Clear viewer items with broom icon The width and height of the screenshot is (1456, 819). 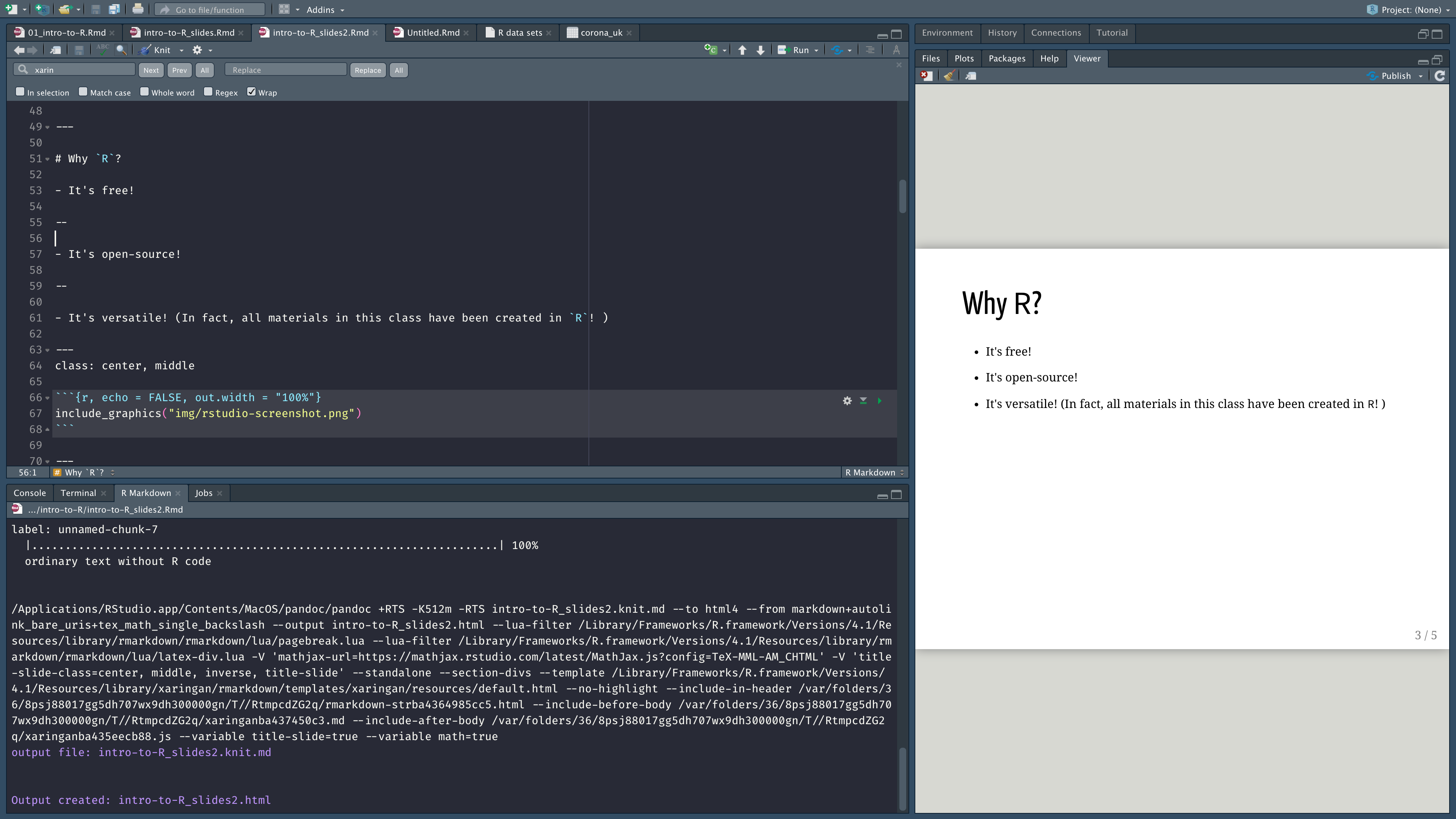pyautogui.click(x=949, y=76)
